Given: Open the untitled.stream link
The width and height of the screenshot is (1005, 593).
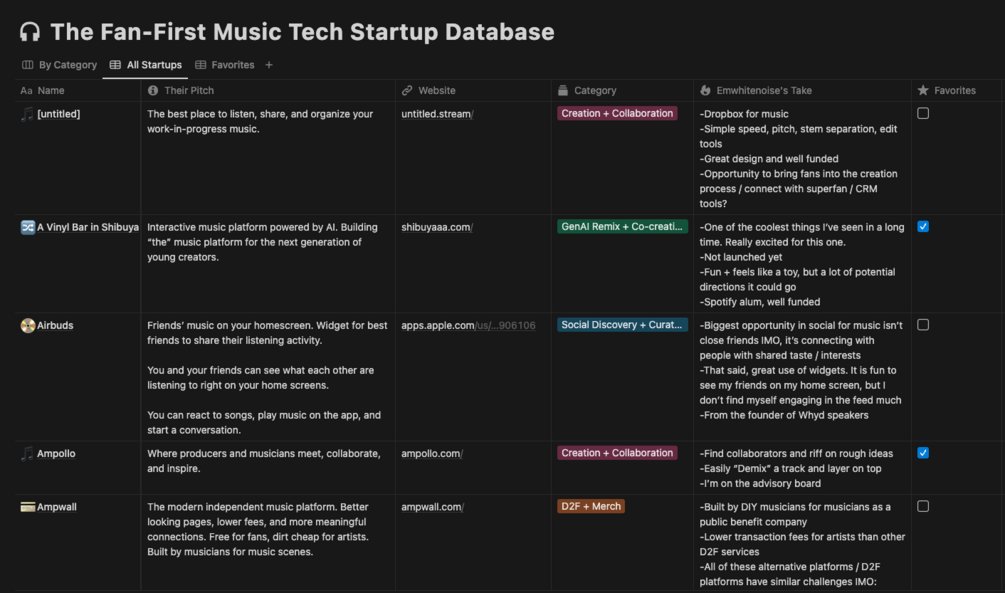Looking at the screenshot, I should click(436, 114).
